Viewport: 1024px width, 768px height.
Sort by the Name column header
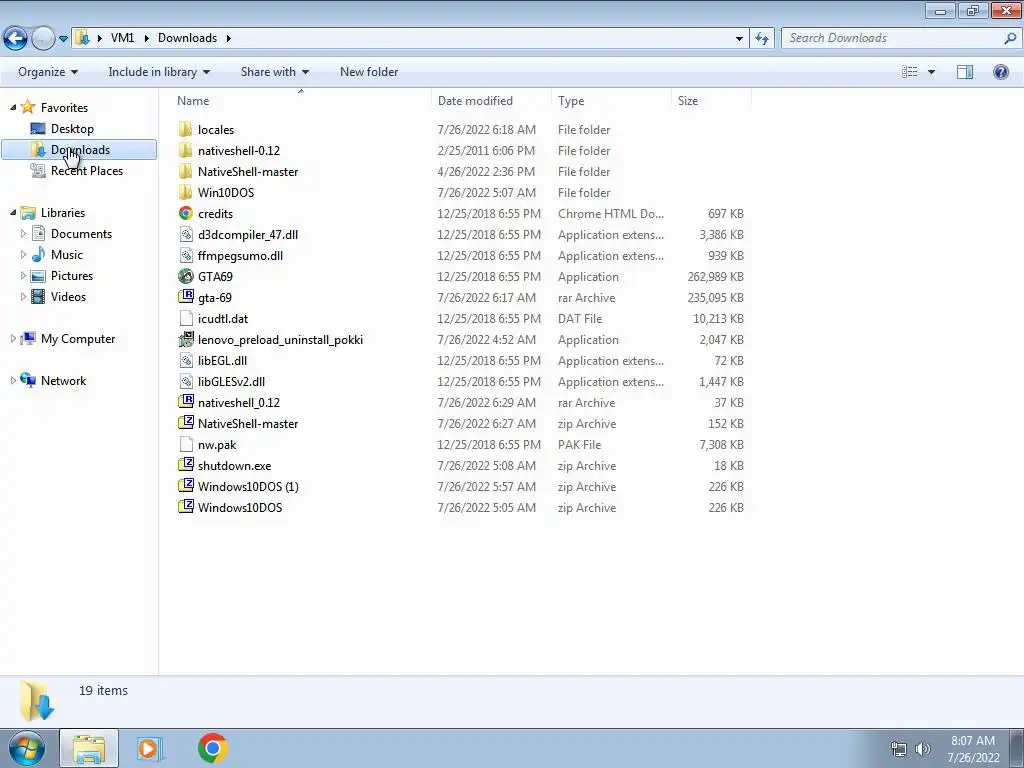click(x=301, y=101)
